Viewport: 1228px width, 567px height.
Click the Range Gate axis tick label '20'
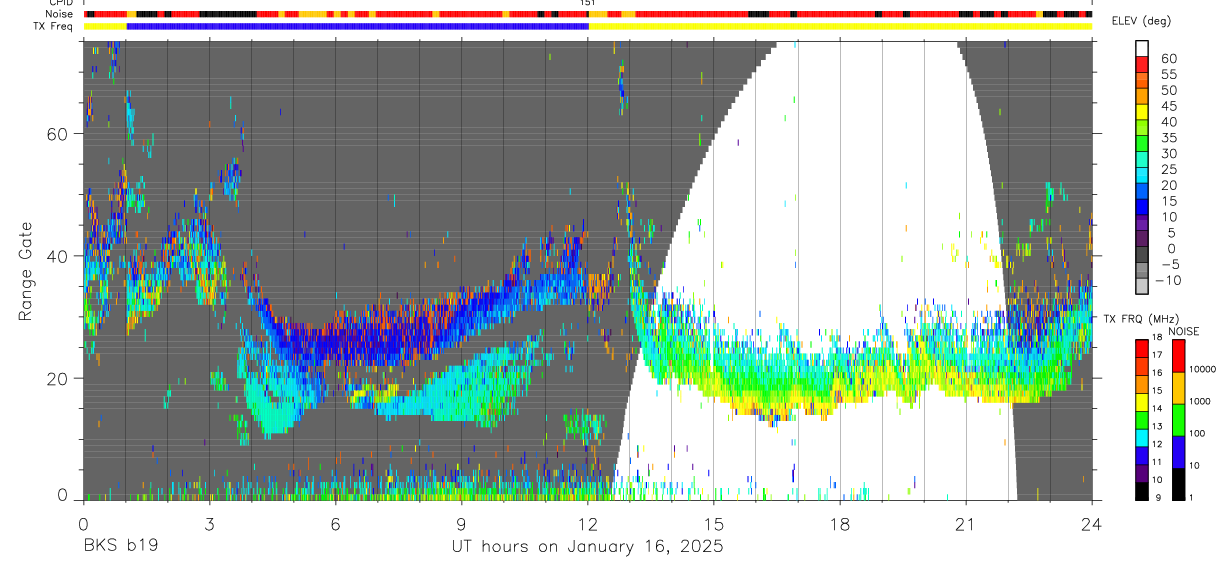point(56,378)
